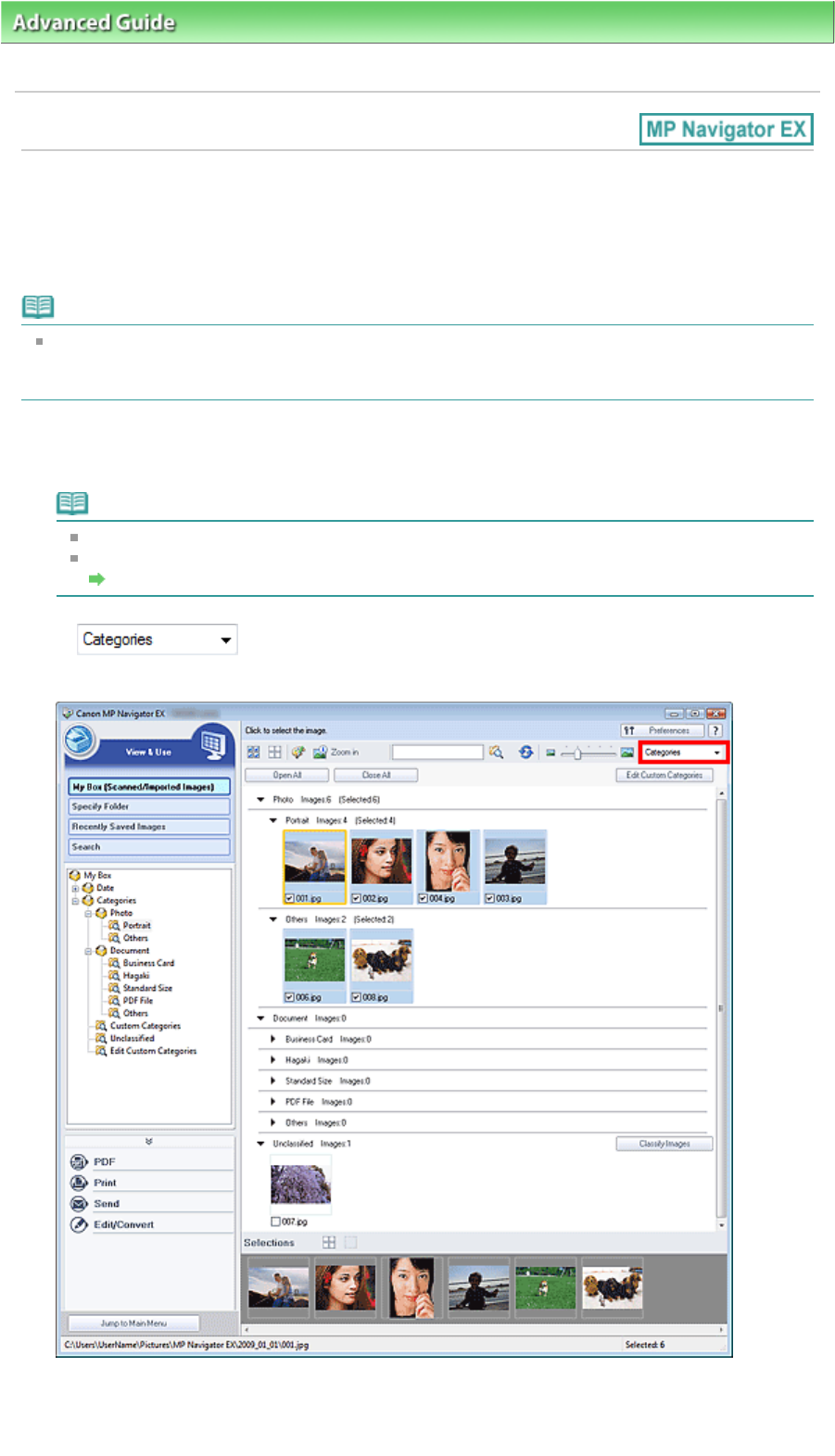Select the 007.jpg purple flowers thumbnail
The width and height of the screenshot is (835, 1456).
point(300,1184)
